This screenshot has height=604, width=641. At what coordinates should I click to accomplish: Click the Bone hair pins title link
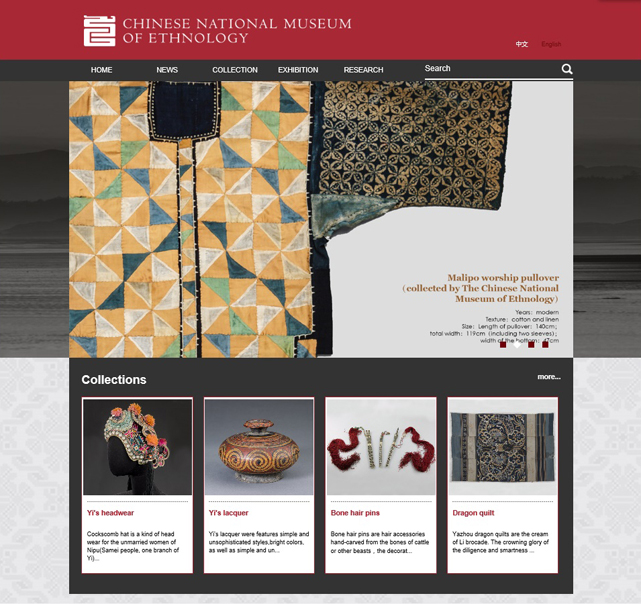[355, 513]
